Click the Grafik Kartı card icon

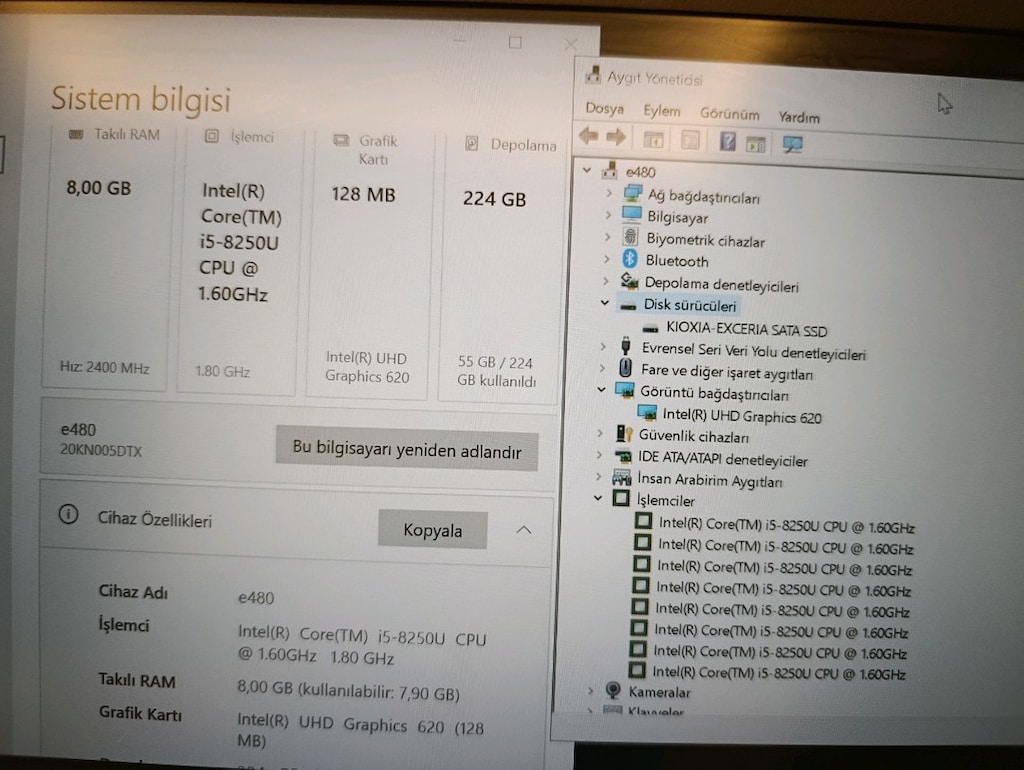341,140
